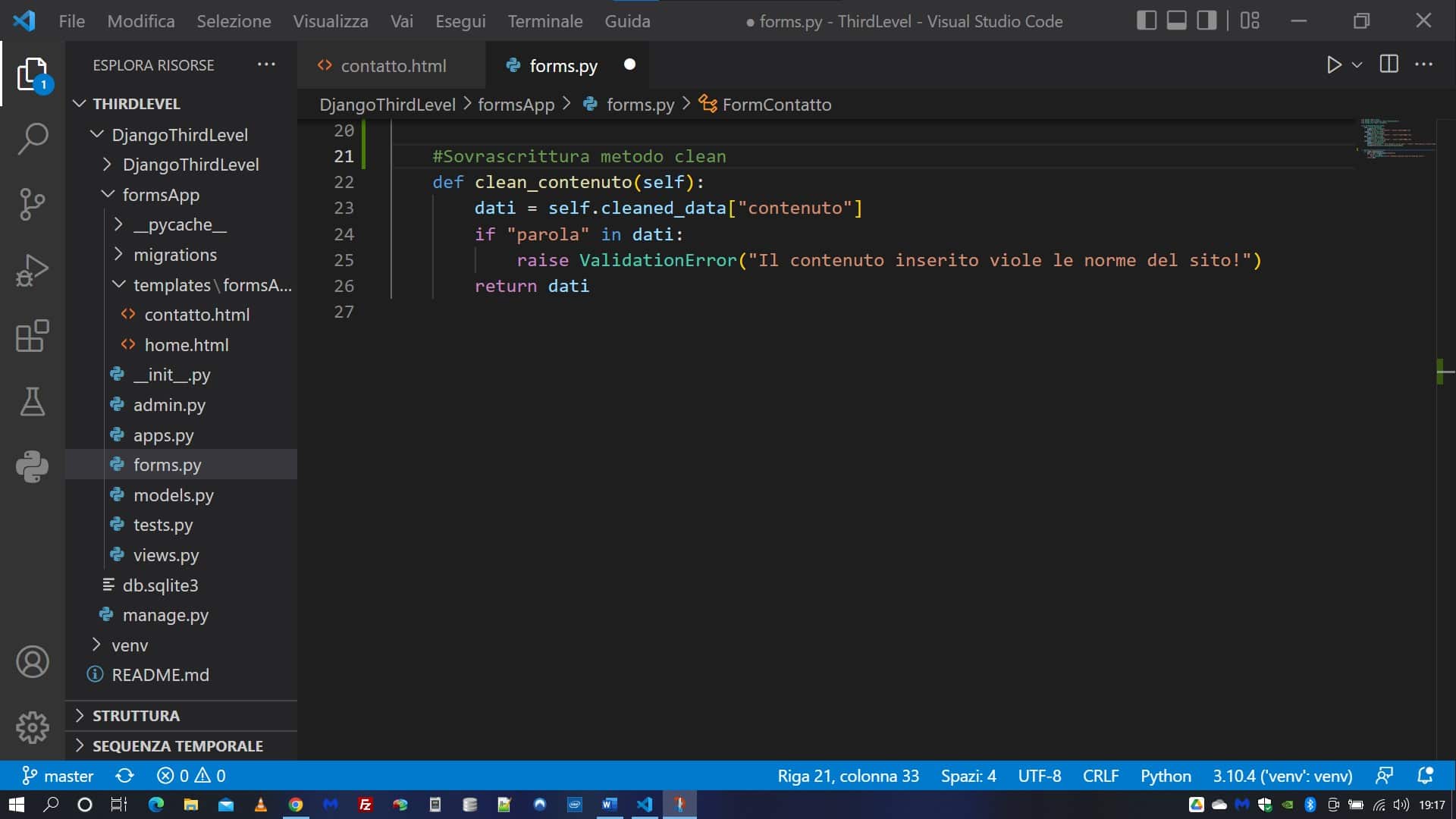This screenshot has height=819, width=1456.
Task: Expand the migrations folder
Action: coord(118,254)
